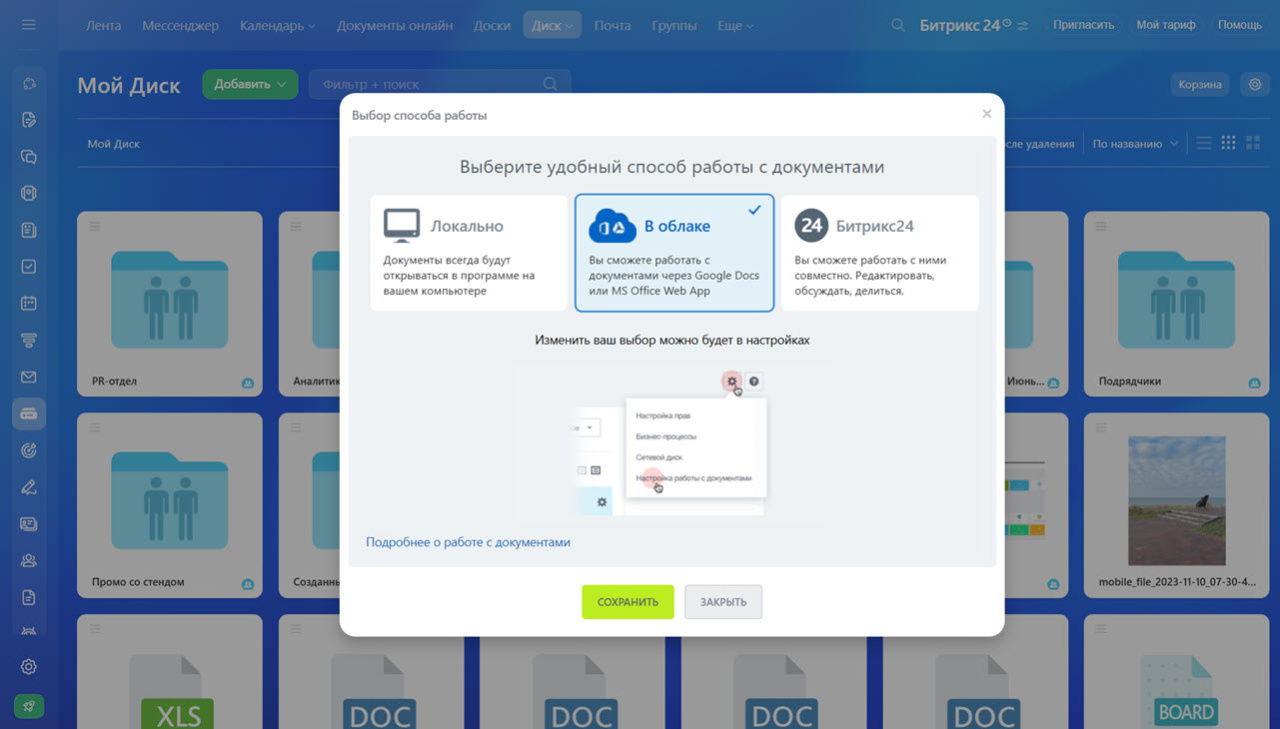
Task: Expand the Диск menu in the top bar
Action: click(552, 25)
